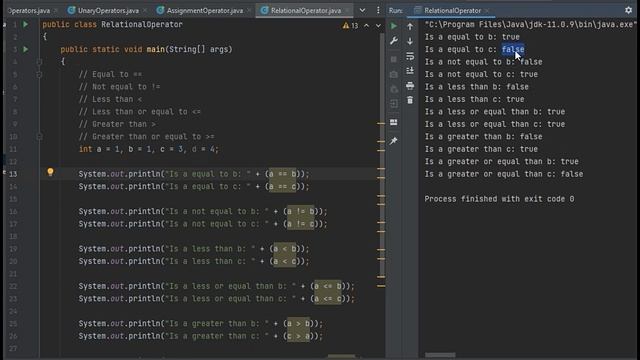Click the yellow light bulb quick-fix icon

tap(50, 172)
